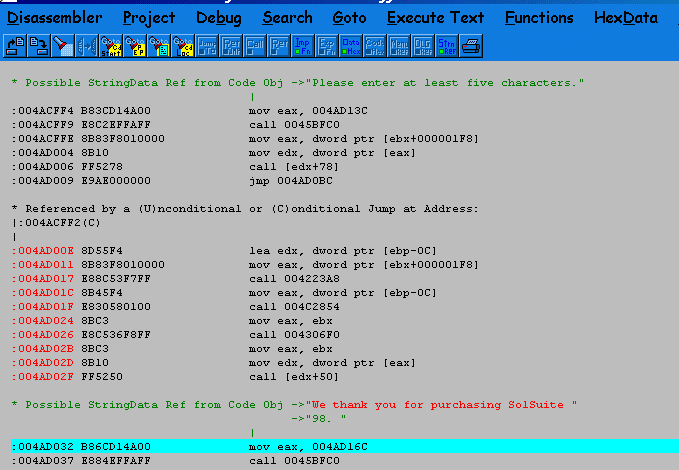The height and width of the screenshot is (470, 679).
Task: Show the Data Hex view
Action: [x=350, y=45]
